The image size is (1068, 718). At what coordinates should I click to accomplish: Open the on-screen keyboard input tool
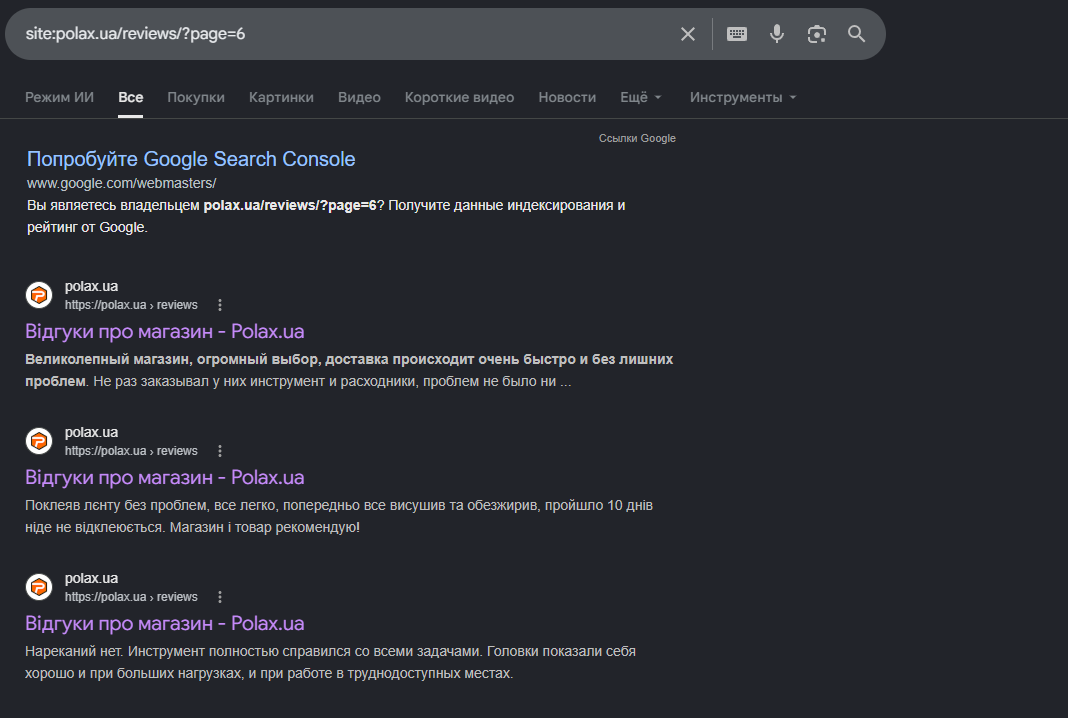click(737, 34)
